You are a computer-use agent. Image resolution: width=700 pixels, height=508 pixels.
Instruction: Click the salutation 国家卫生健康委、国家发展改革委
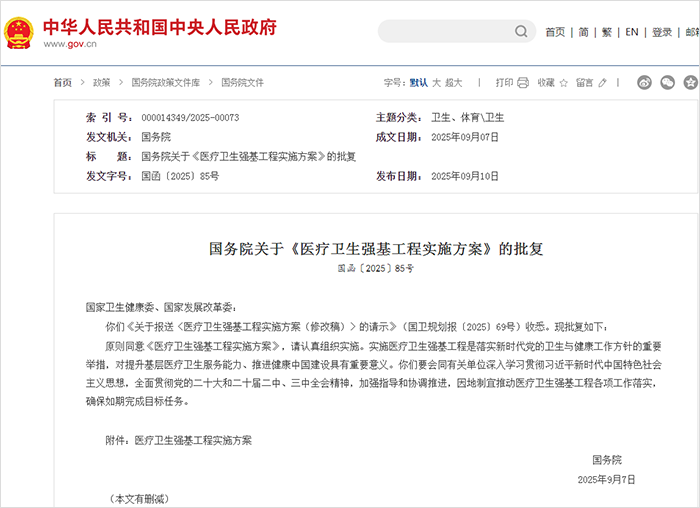click(x=159, y=308)
